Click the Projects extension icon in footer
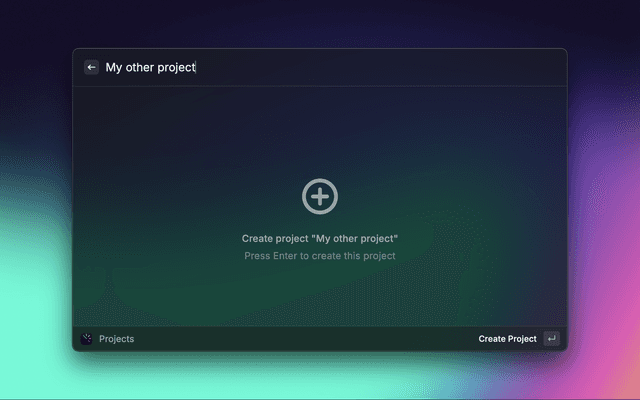 point(86,339)
